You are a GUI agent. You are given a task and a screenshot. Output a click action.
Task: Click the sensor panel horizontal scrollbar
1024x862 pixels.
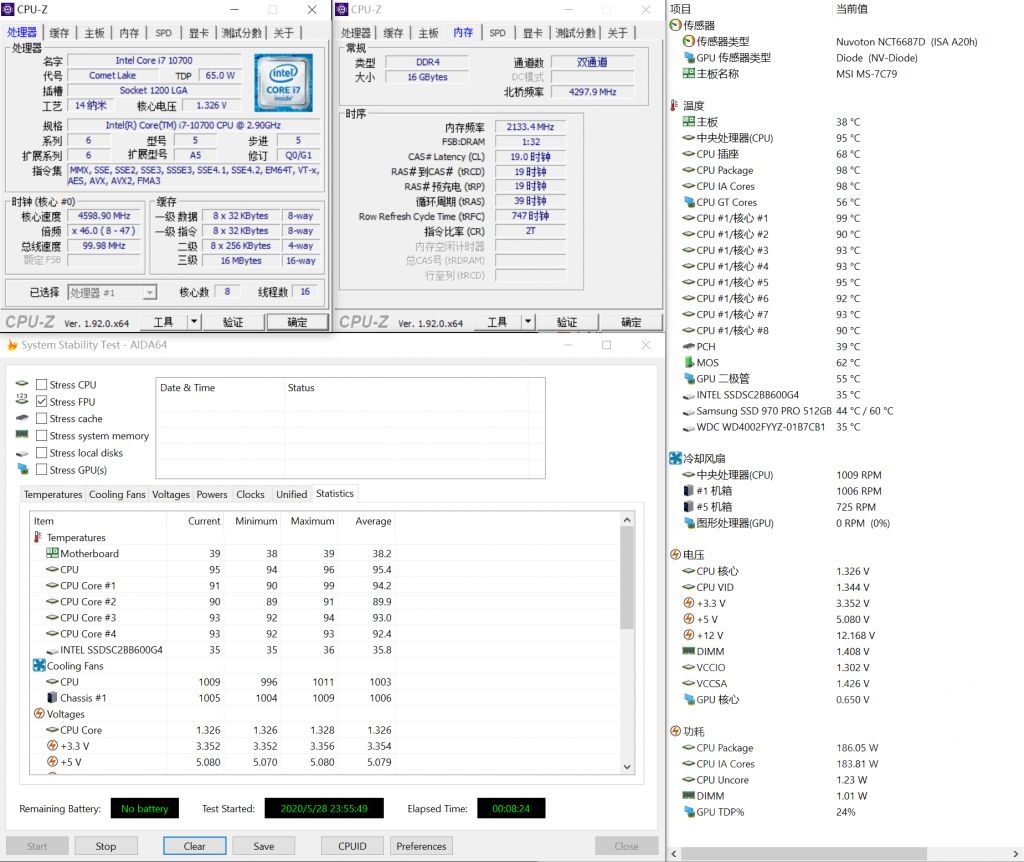803,854
